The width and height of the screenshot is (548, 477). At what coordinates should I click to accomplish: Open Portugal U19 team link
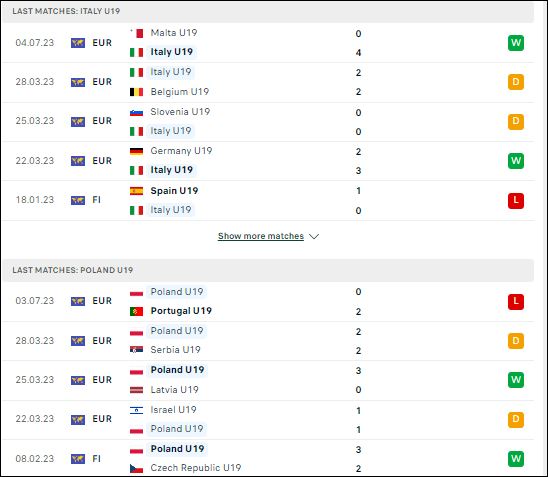(181, 311)
